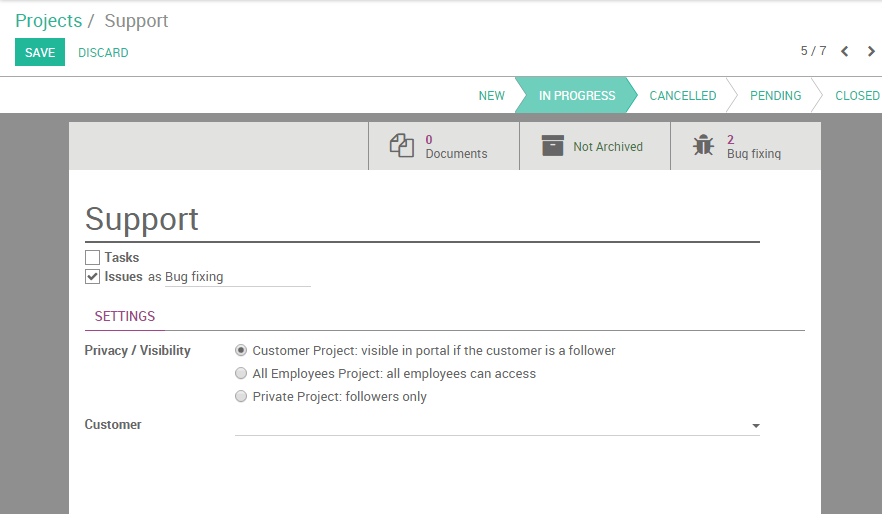Go to previous record arrow
The width and height of the screenshot is (882, 514).
(x=845, y=51)
